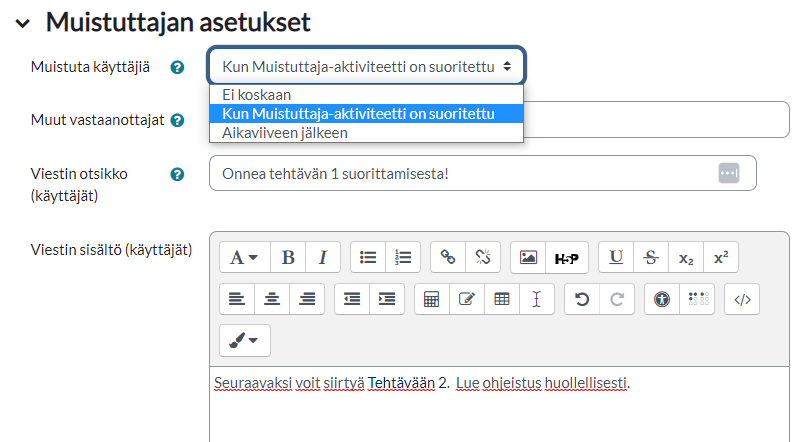The height and width of the screenshot is (442, 811).
Task: Insert a numbered list
Action: pos(403,257)
